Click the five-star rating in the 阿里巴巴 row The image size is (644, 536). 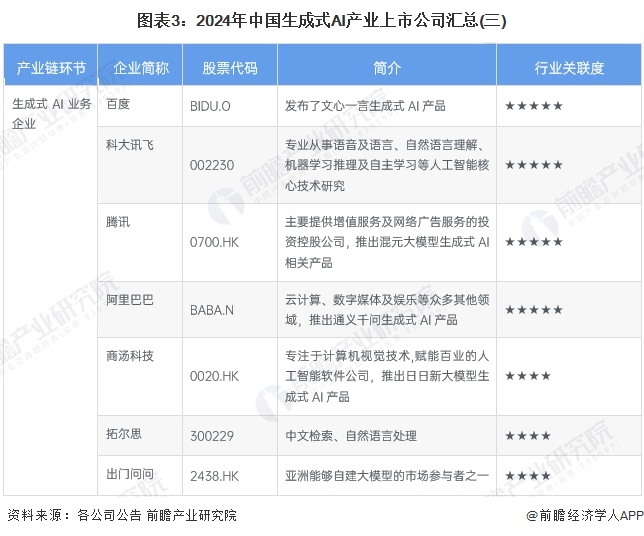pyautogui.click(x=534, y=310)
